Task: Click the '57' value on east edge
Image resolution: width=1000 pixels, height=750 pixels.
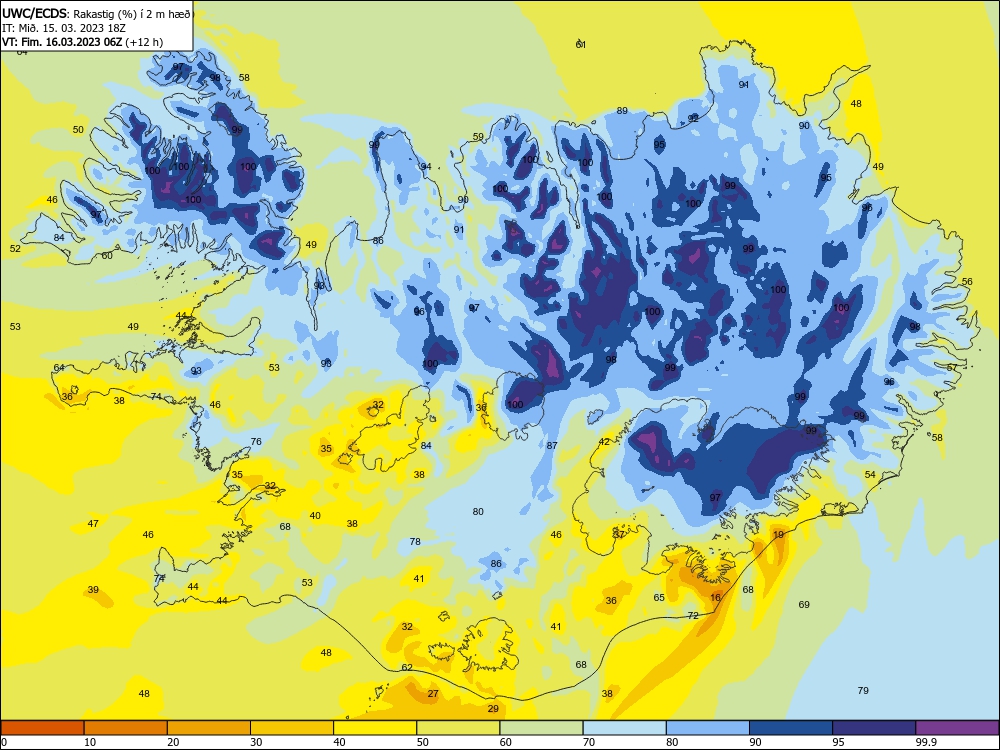Action: (952, 367)
